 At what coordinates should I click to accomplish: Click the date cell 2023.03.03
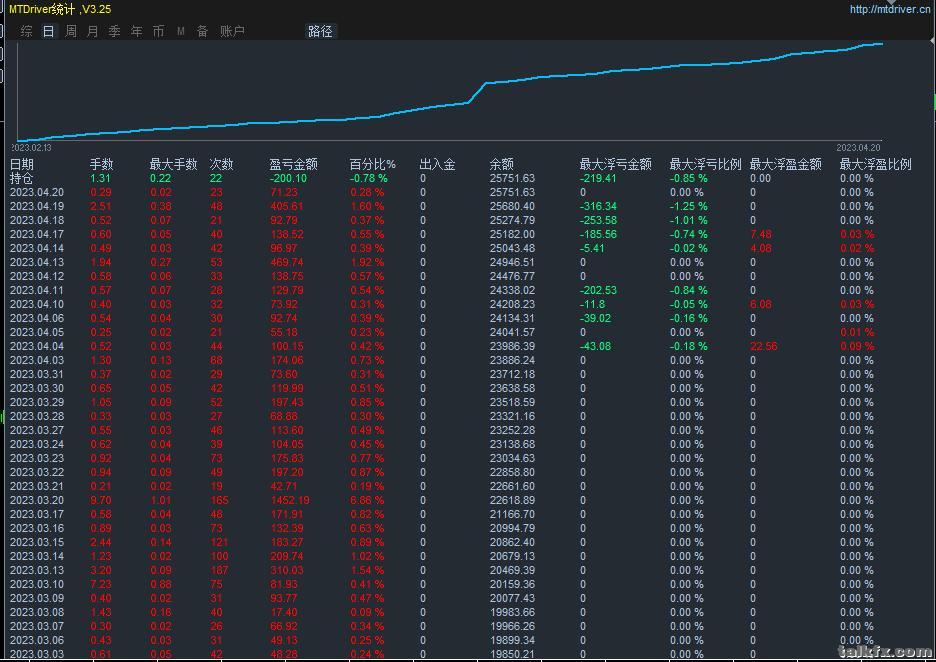point(36,654)
